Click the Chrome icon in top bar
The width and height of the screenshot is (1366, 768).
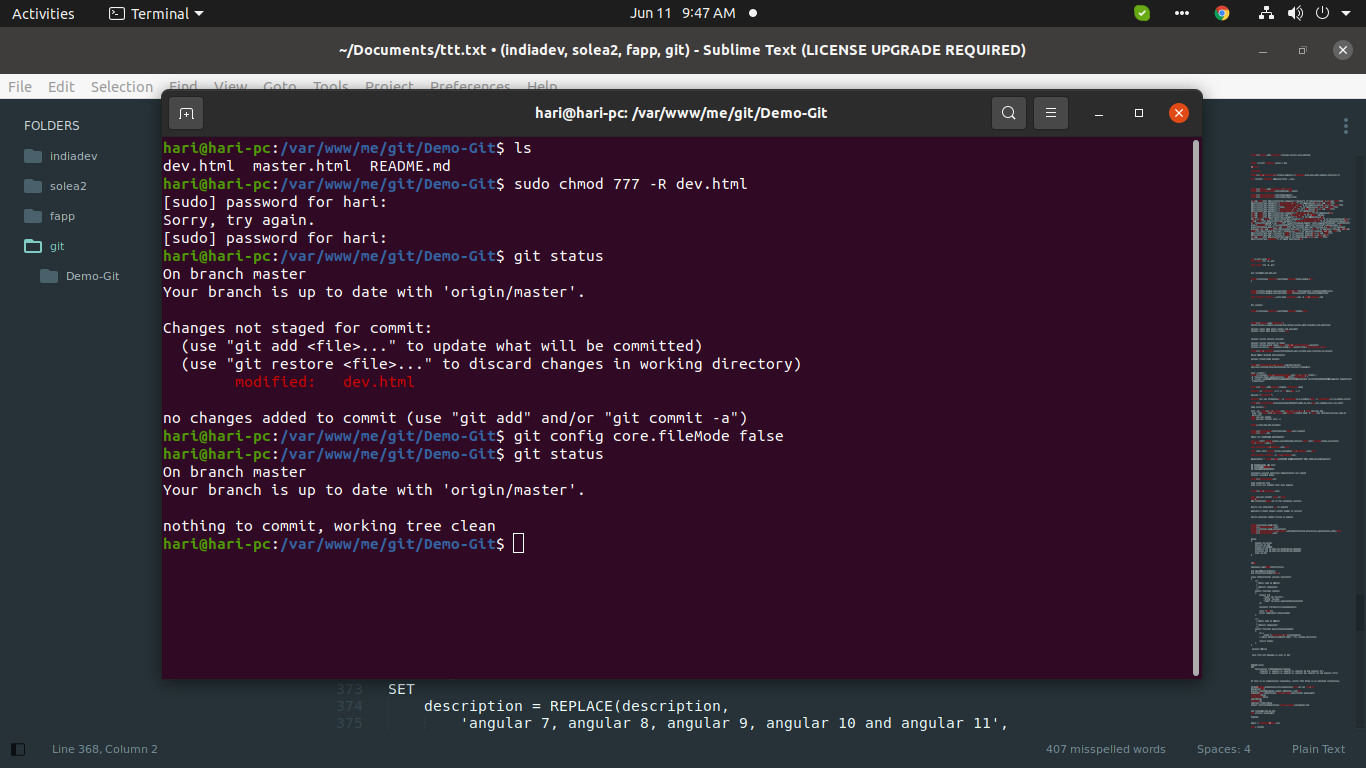click(x=1222, y=13)
